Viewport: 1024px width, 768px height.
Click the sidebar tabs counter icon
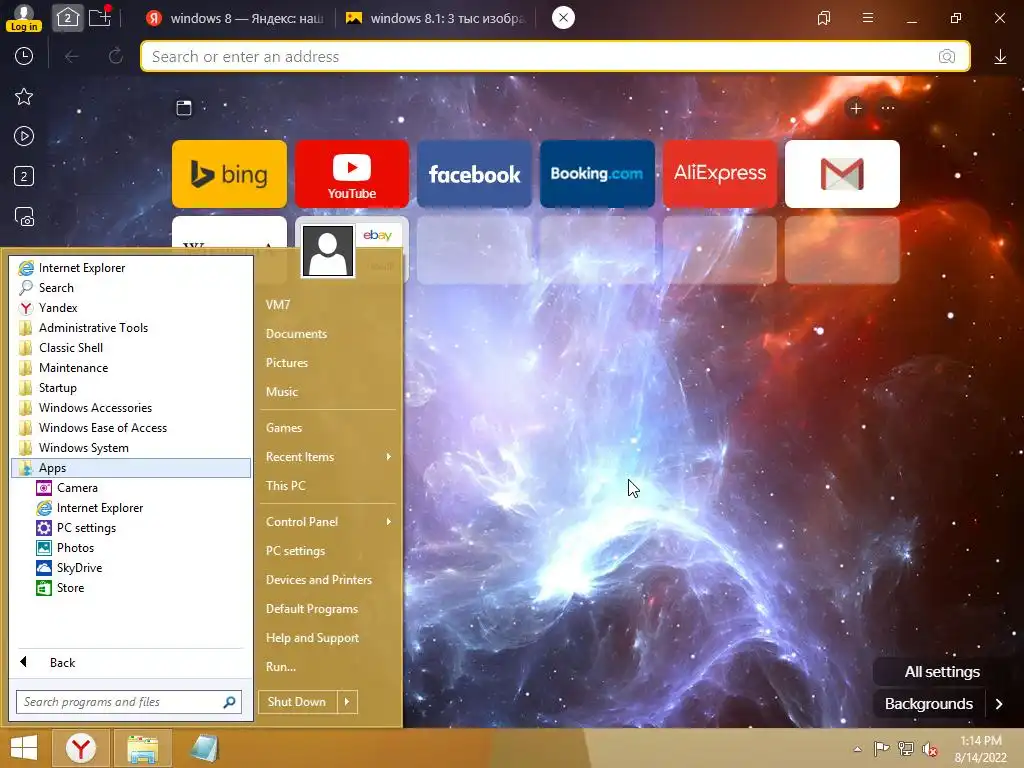pyautogui.click(x=24, y=176)
